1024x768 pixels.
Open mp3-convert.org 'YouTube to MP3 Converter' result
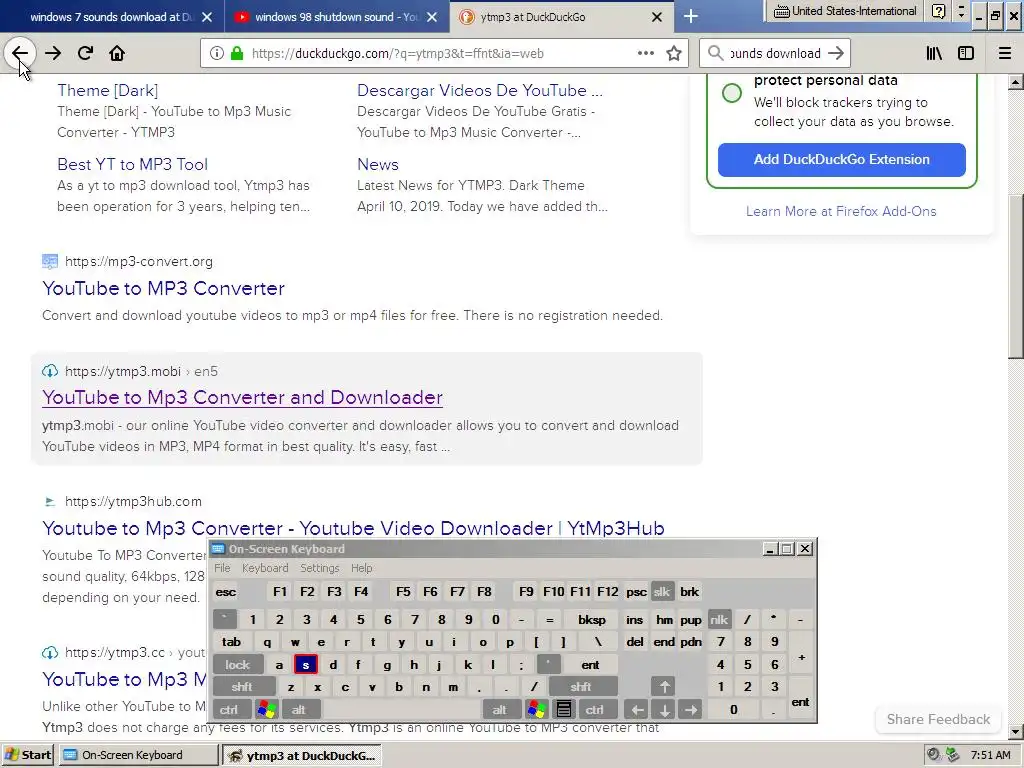click(163, 288)
